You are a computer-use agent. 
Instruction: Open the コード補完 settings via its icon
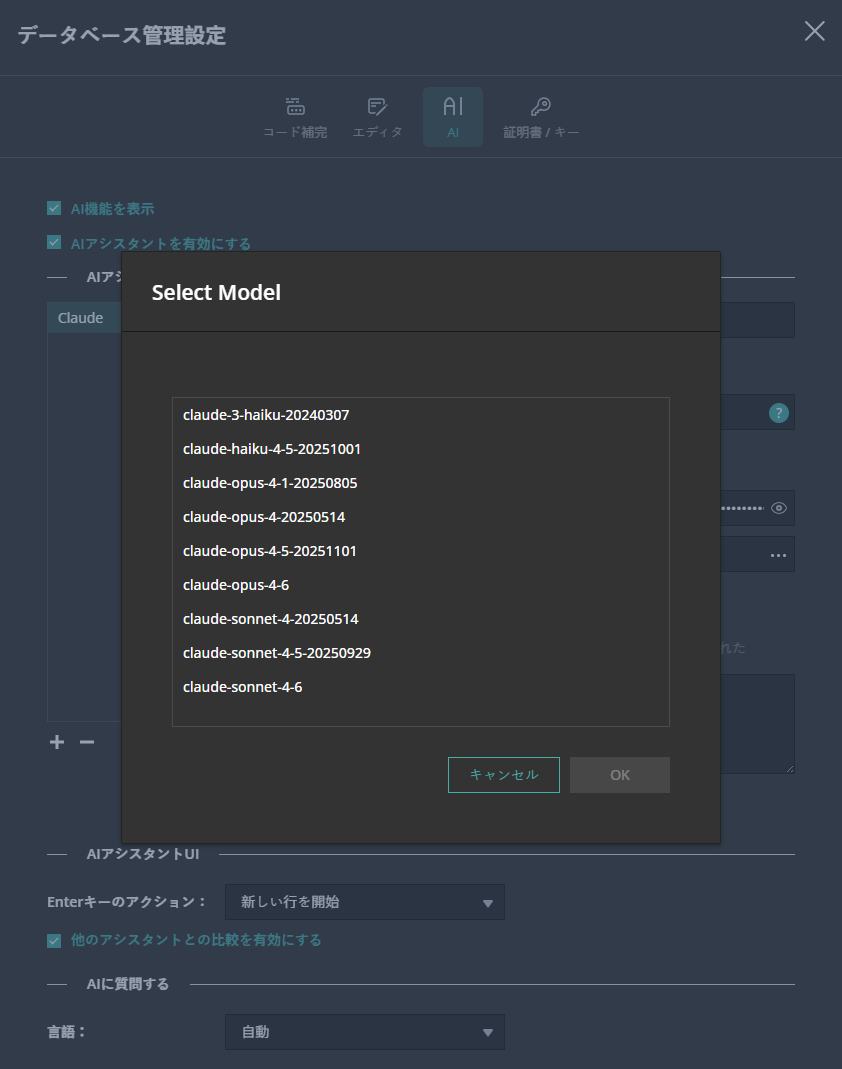[295, 116]
